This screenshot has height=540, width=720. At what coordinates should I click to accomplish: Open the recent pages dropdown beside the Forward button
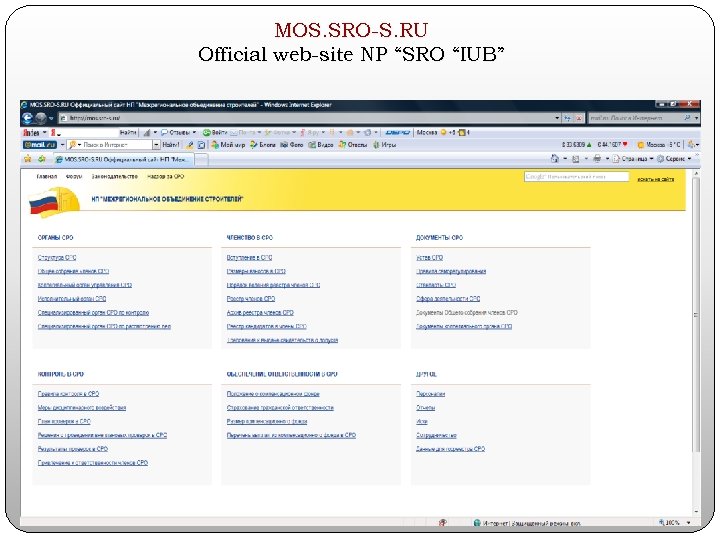pyautogui.click(x=51, y=118)
